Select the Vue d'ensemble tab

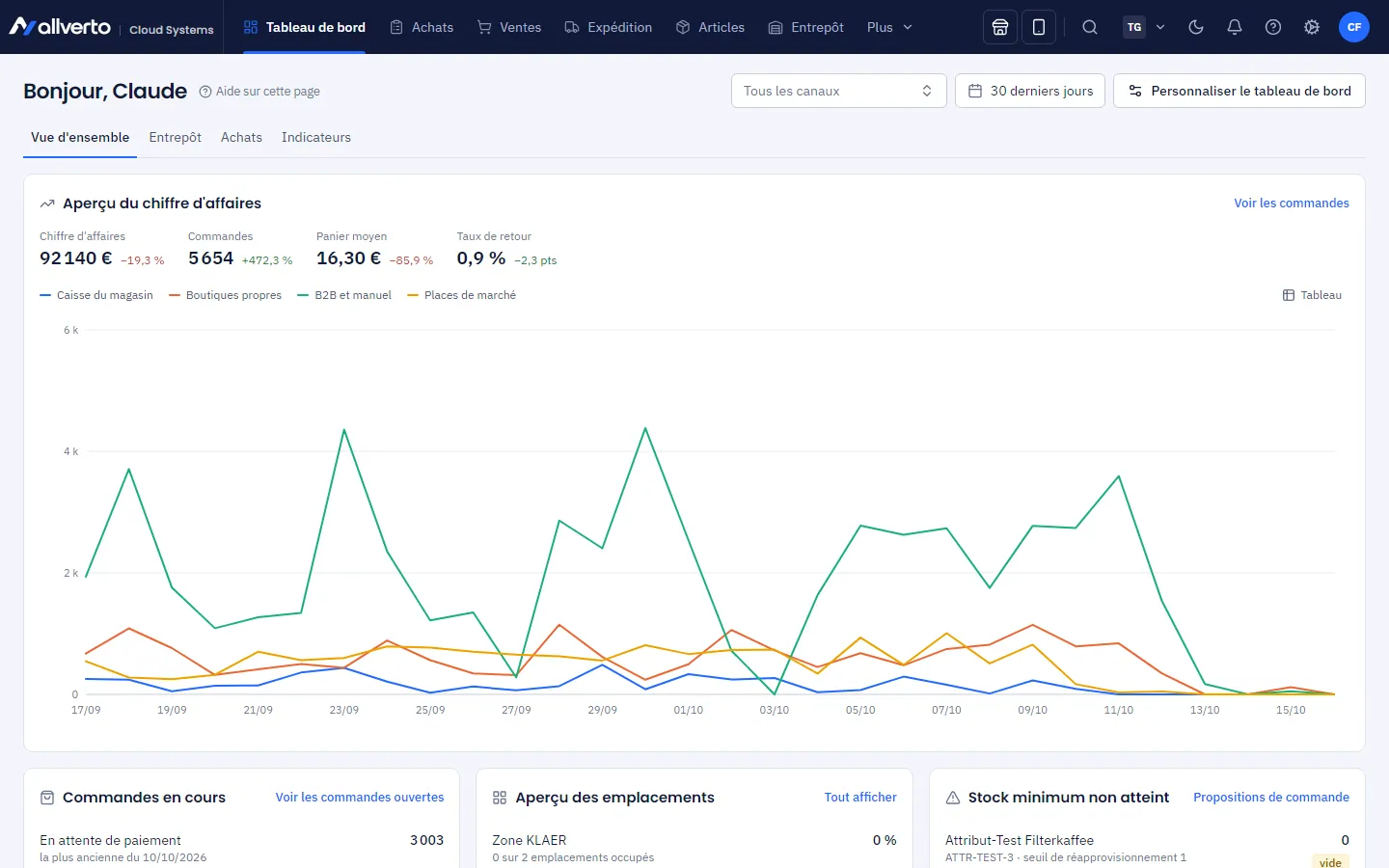80,137
